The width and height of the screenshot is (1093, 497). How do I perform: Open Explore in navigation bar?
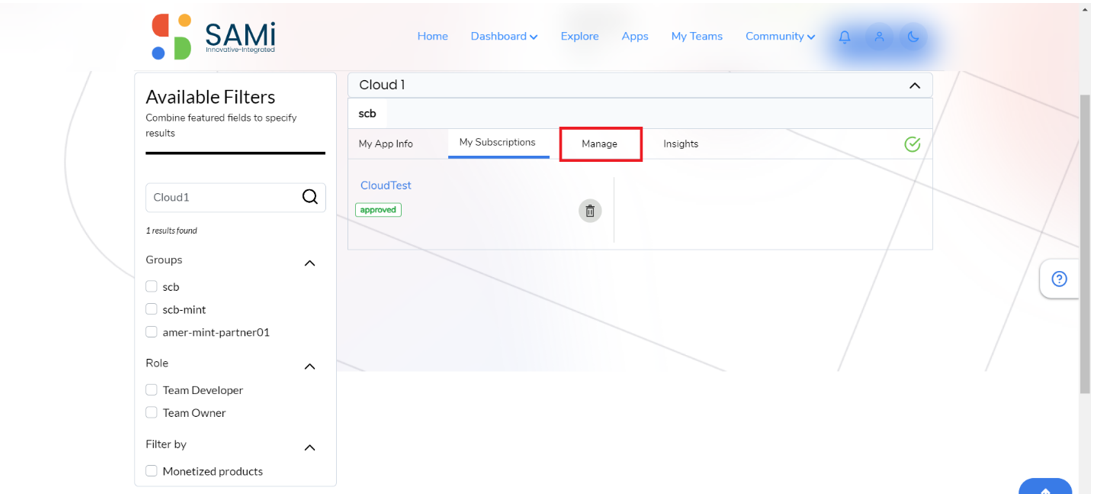click(579, 36)
